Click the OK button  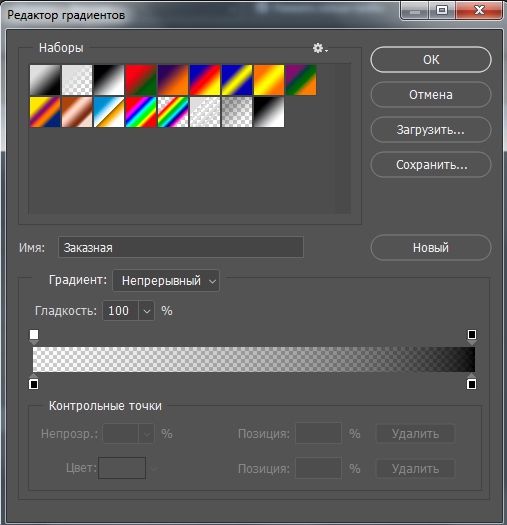tap(431, 60)
